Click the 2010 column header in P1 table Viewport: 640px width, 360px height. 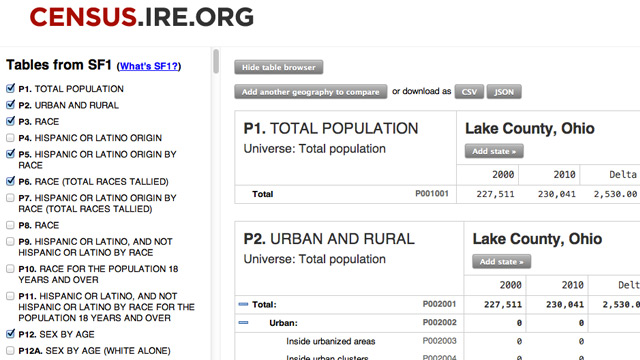pyautogui.click(x=564, y=175)
